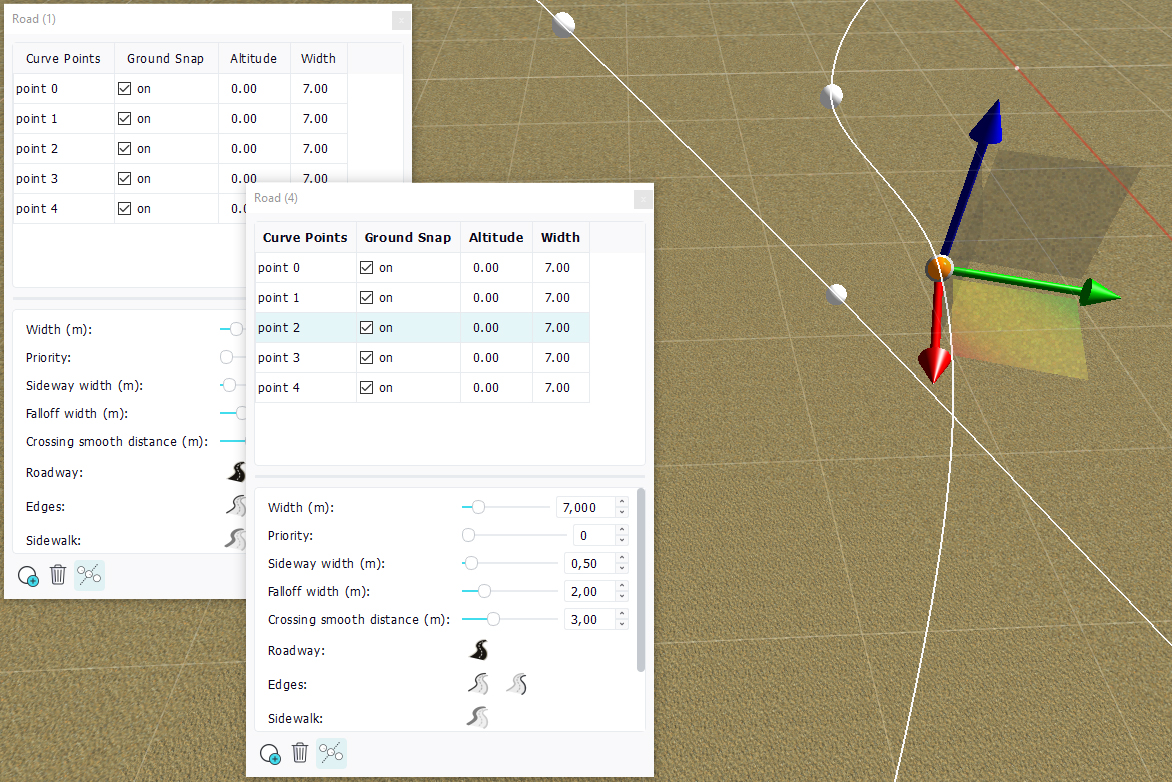Decrease Falloff width using down stepper arrow
Screen dimensions: 1172x782
(621, 597)
